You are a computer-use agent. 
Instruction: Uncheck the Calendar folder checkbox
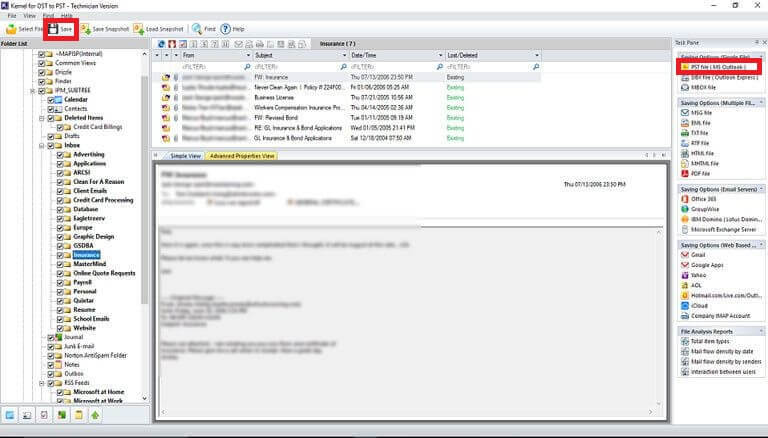pyautogui.click(x=51, y=99)
